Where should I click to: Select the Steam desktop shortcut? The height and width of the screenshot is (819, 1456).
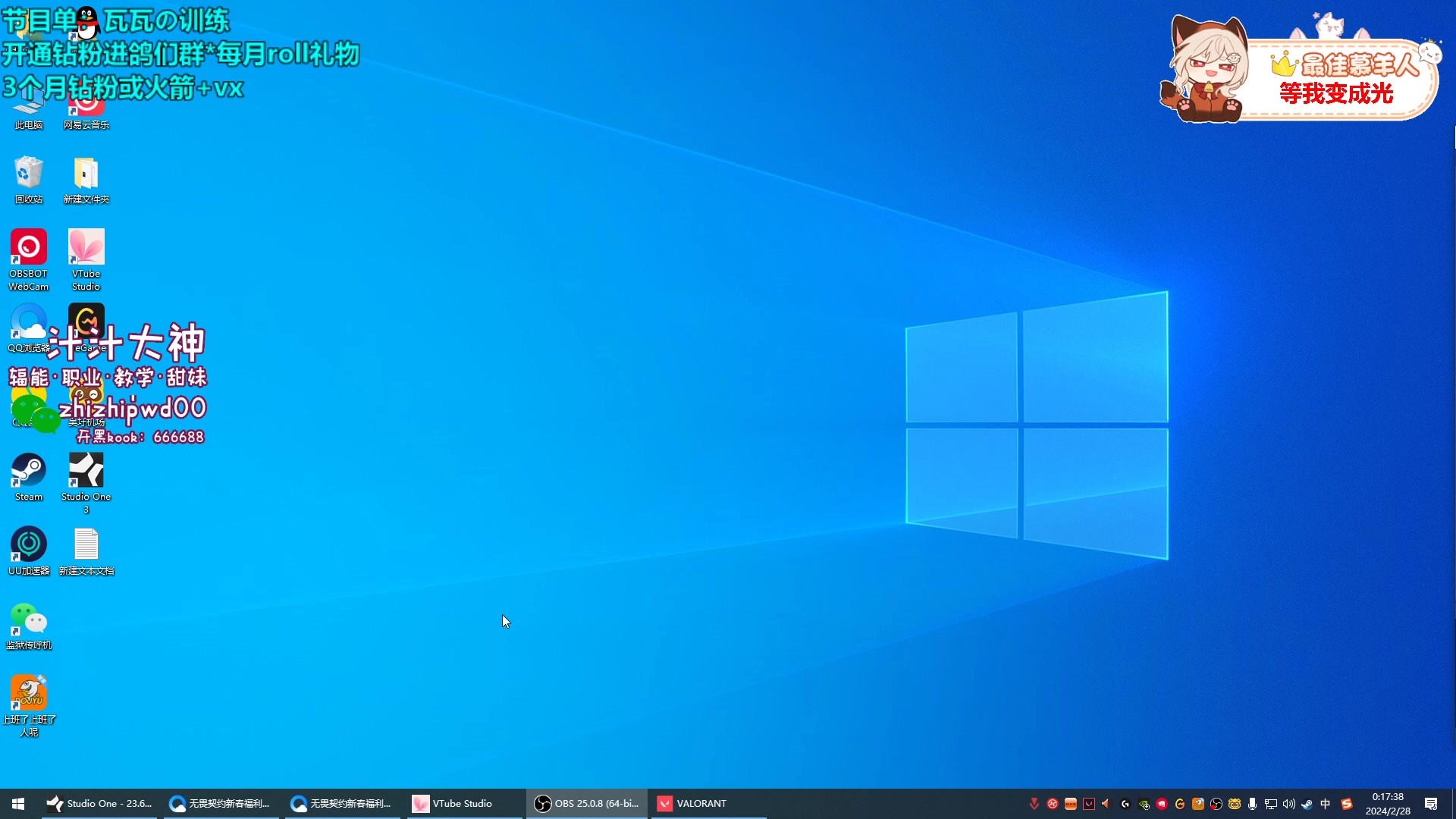click(29, 477)
